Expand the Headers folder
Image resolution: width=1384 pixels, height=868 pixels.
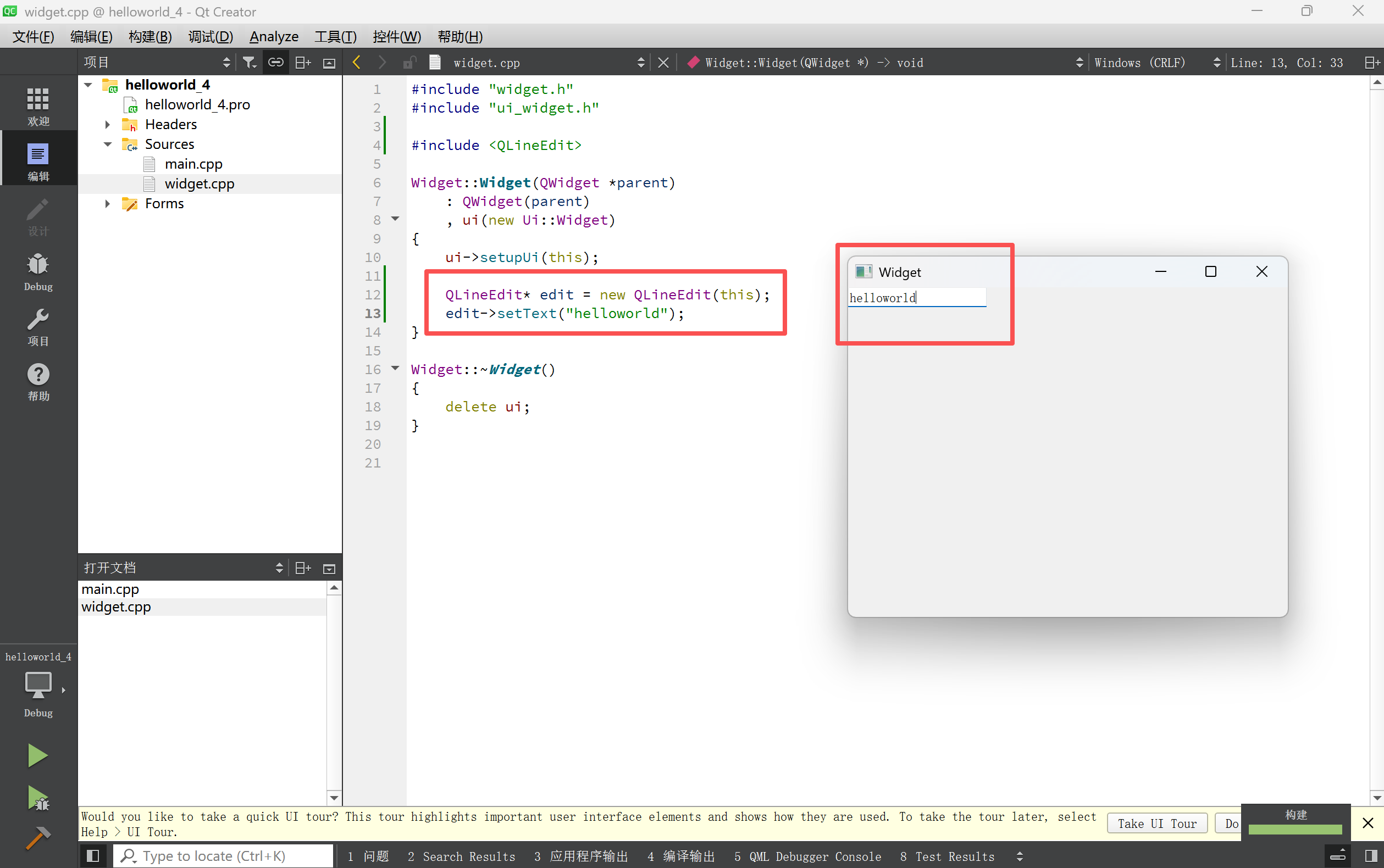coord(107,125)
